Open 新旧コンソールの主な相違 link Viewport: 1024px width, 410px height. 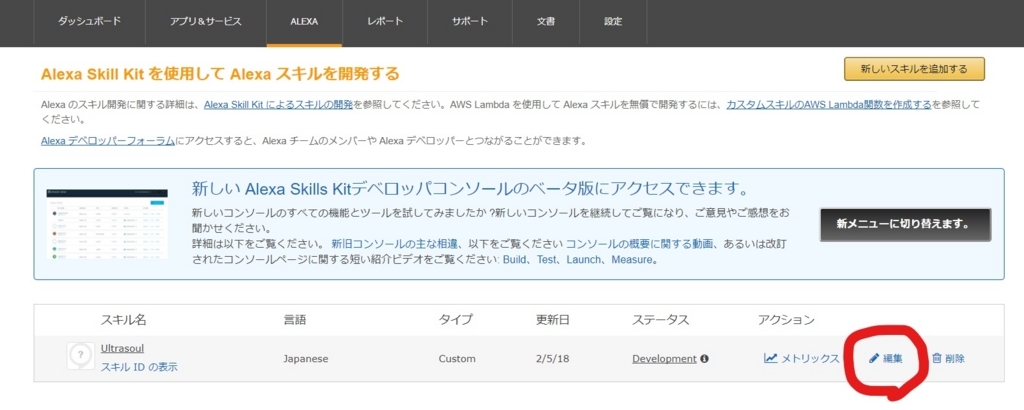coord(396,244)
